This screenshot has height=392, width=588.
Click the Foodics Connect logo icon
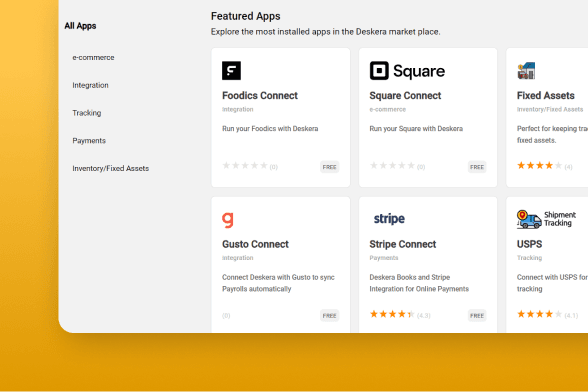click(231, 71)
